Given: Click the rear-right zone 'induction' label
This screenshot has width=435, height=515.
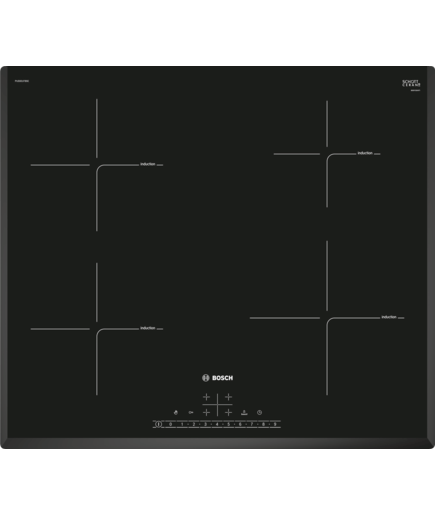Looking at the screenshot, I should coord(365,153).
